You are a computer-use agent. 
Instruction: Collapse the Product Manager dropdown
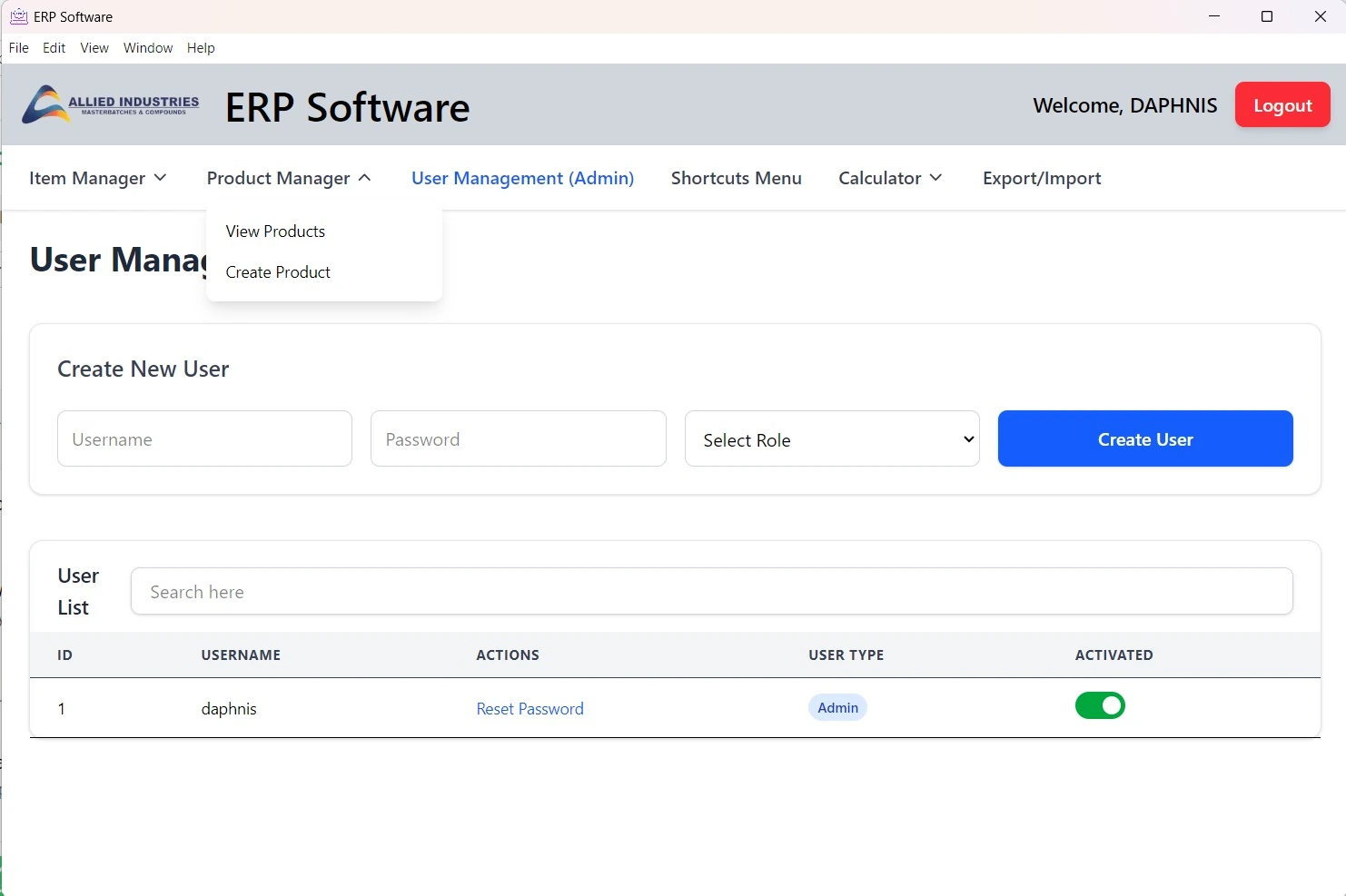tap(289, 178)
